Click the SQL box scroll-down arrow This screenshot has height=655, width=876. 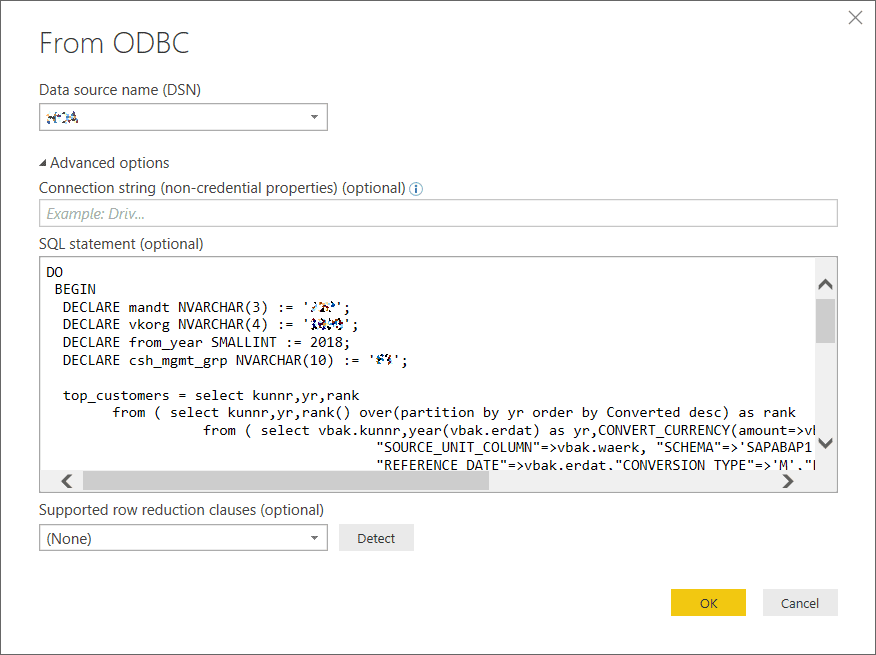(825, 444)
